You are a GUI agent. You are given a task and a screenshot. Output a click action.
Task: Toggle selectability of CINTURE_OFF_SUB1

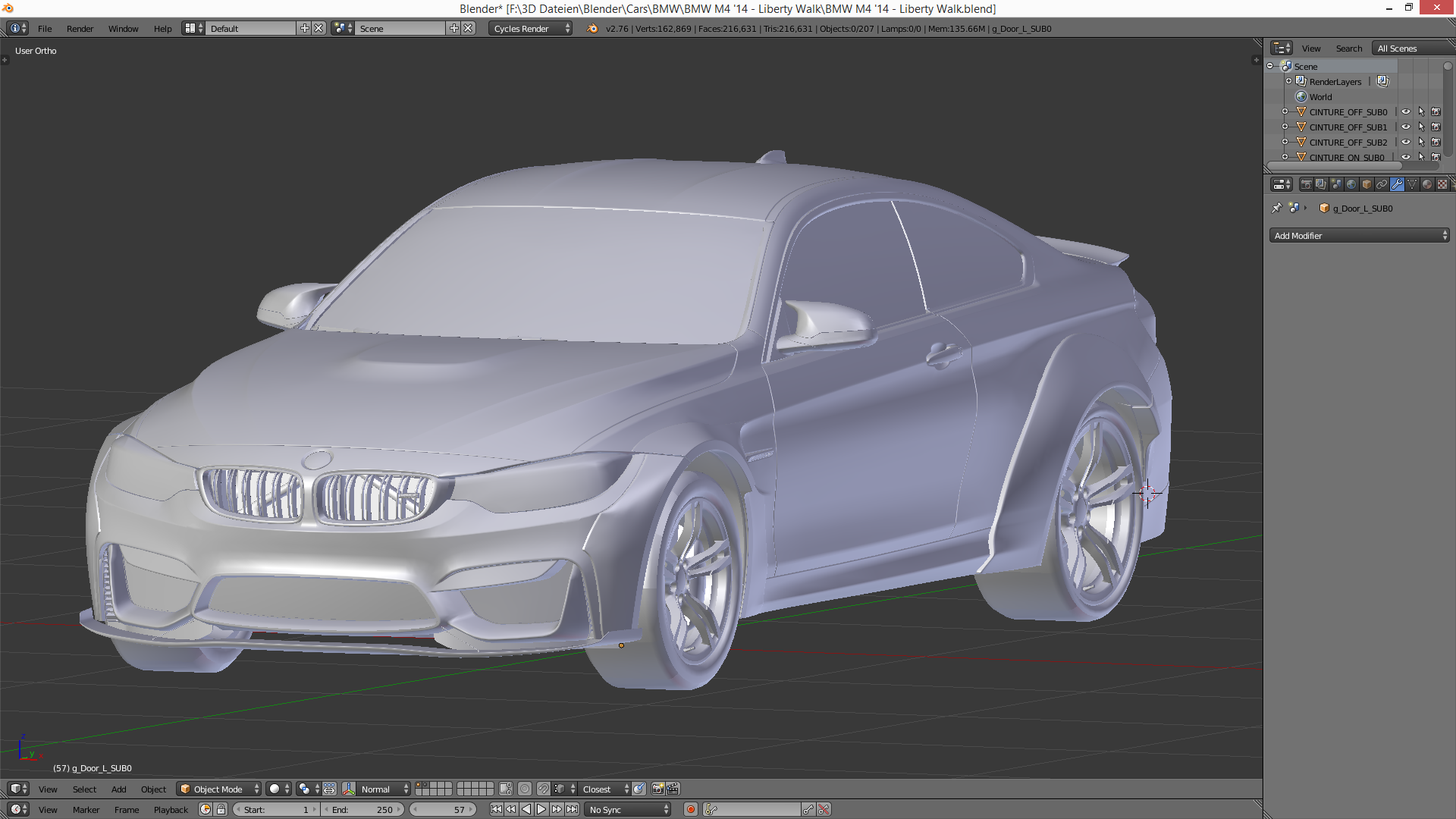[1421, 127]
